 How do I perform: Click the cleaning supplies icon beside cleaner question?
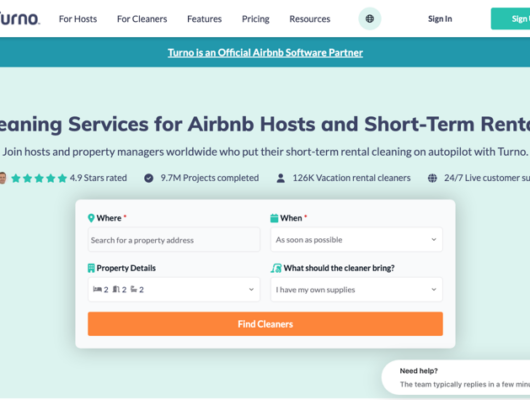(276, 268)
